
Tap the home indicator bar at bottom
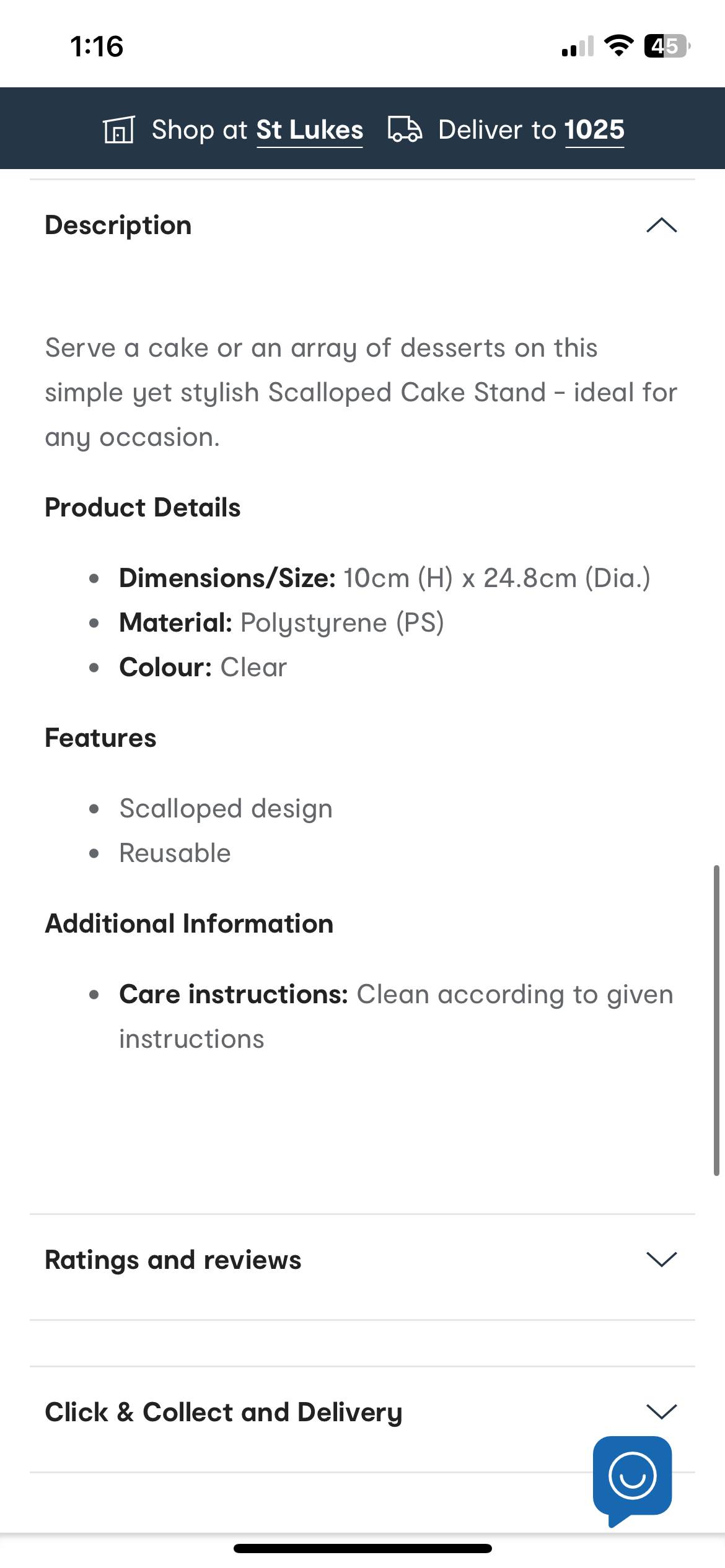pyautogui.click(x=362, y=1548)
